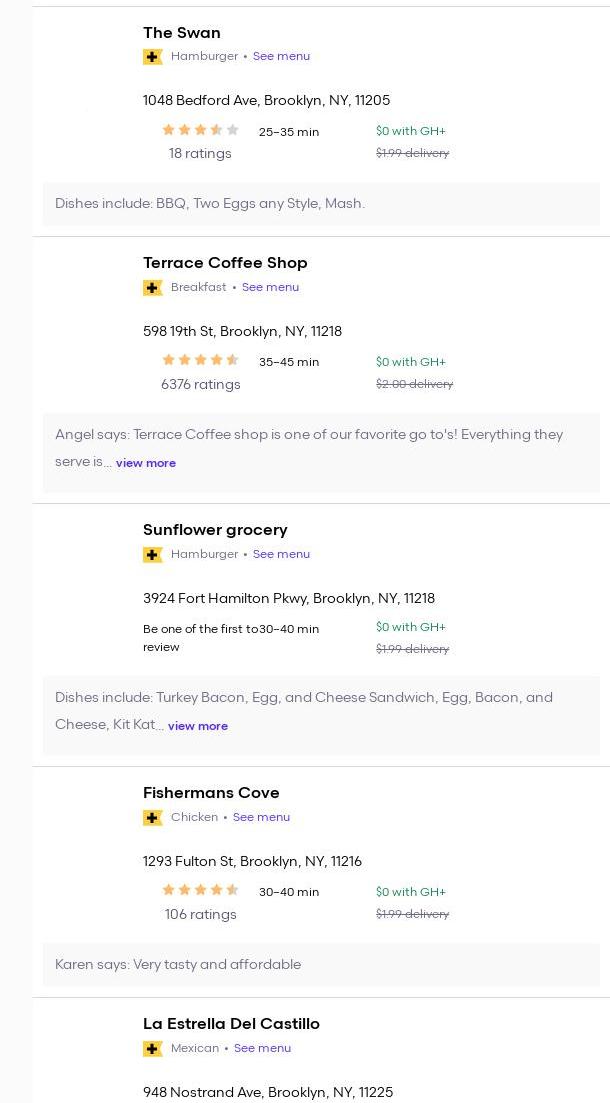Screen dimensions: 610x1103
Task: Open The Swan restaurant title
Action: click(182, 33)
